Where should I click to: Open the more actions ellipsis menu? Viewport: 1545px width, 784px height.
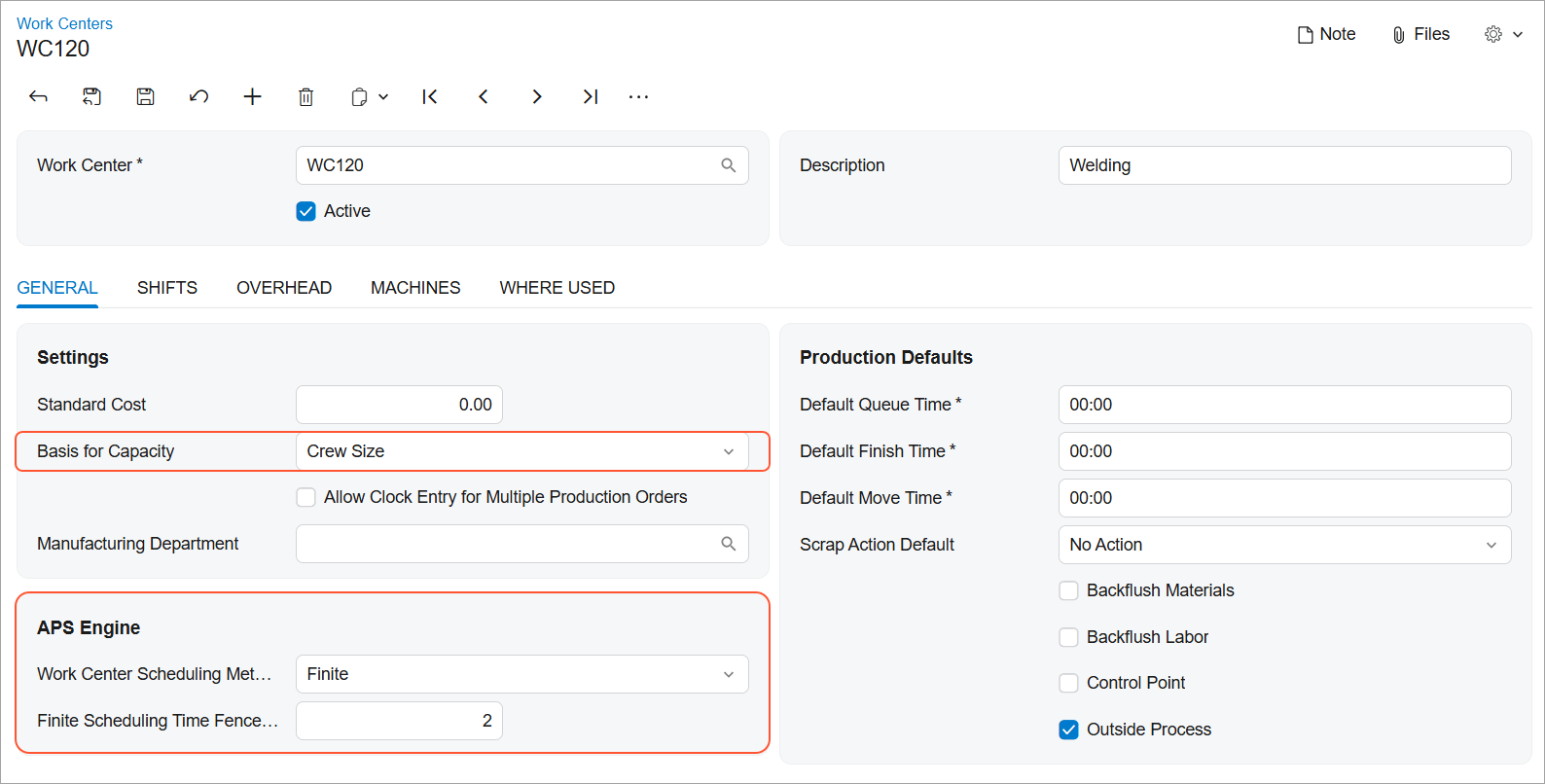638,96
